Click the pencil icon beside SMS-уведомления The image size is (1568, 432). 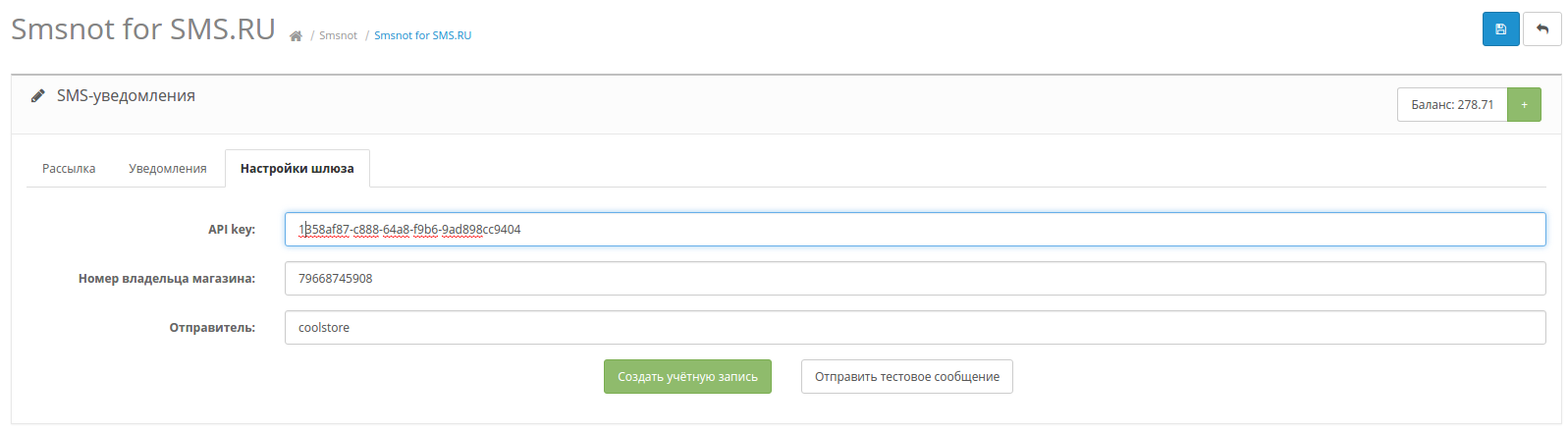click(x=37, y=95)
